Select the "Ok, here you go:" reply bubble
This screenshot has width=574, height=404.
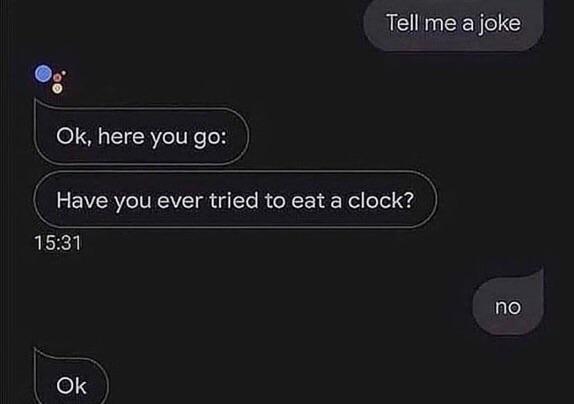click(141, 136)
